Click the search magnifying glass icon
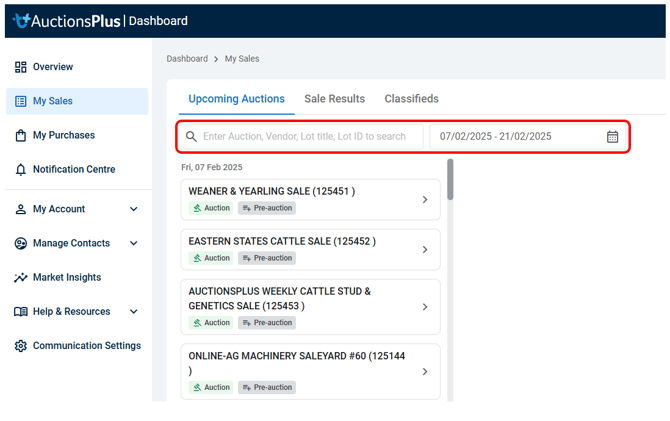 192,137
